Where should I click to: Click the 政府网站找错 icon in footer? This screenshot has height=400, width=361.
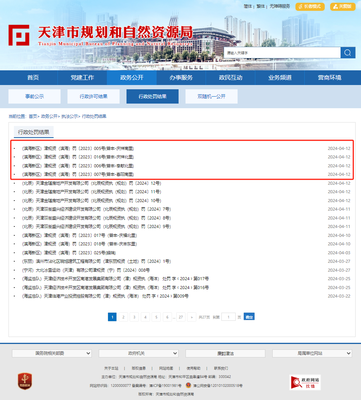[305, 382]
